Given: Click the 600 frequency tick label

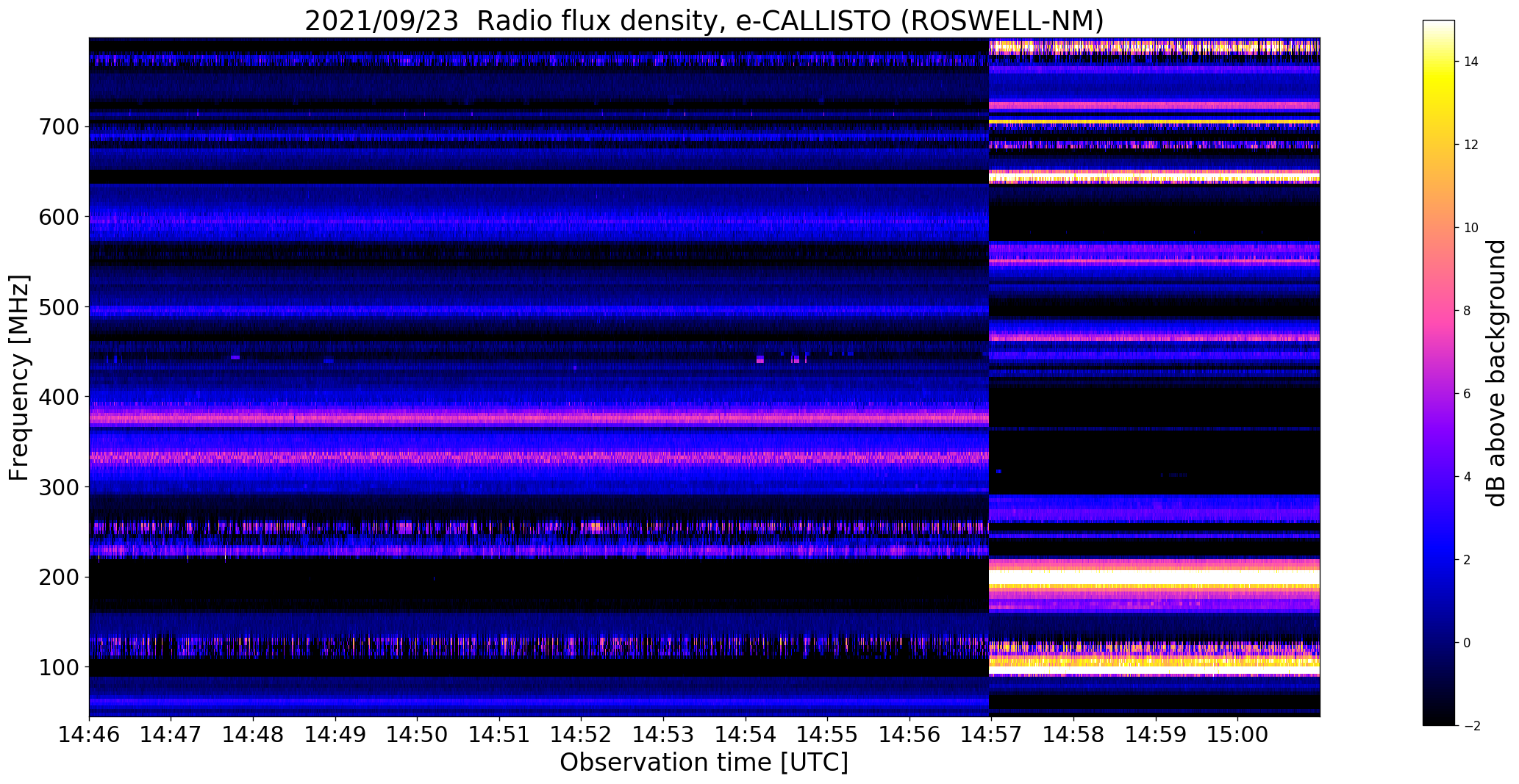Looking at the screenshot, I should coord(59,217).
